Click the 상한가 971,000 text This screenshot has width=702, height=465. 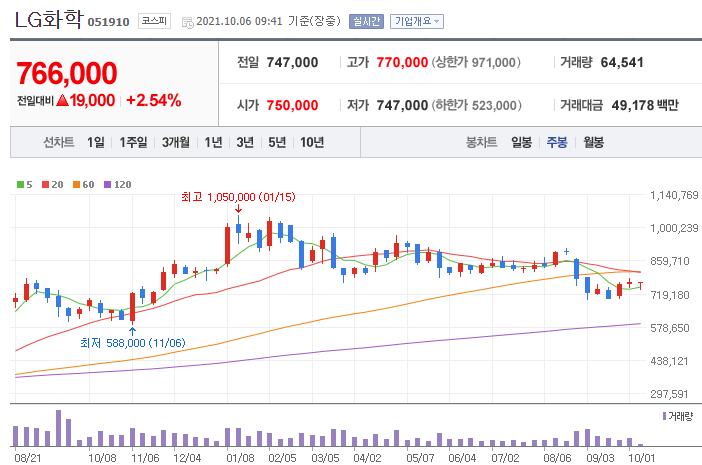(x=476, y=62)
